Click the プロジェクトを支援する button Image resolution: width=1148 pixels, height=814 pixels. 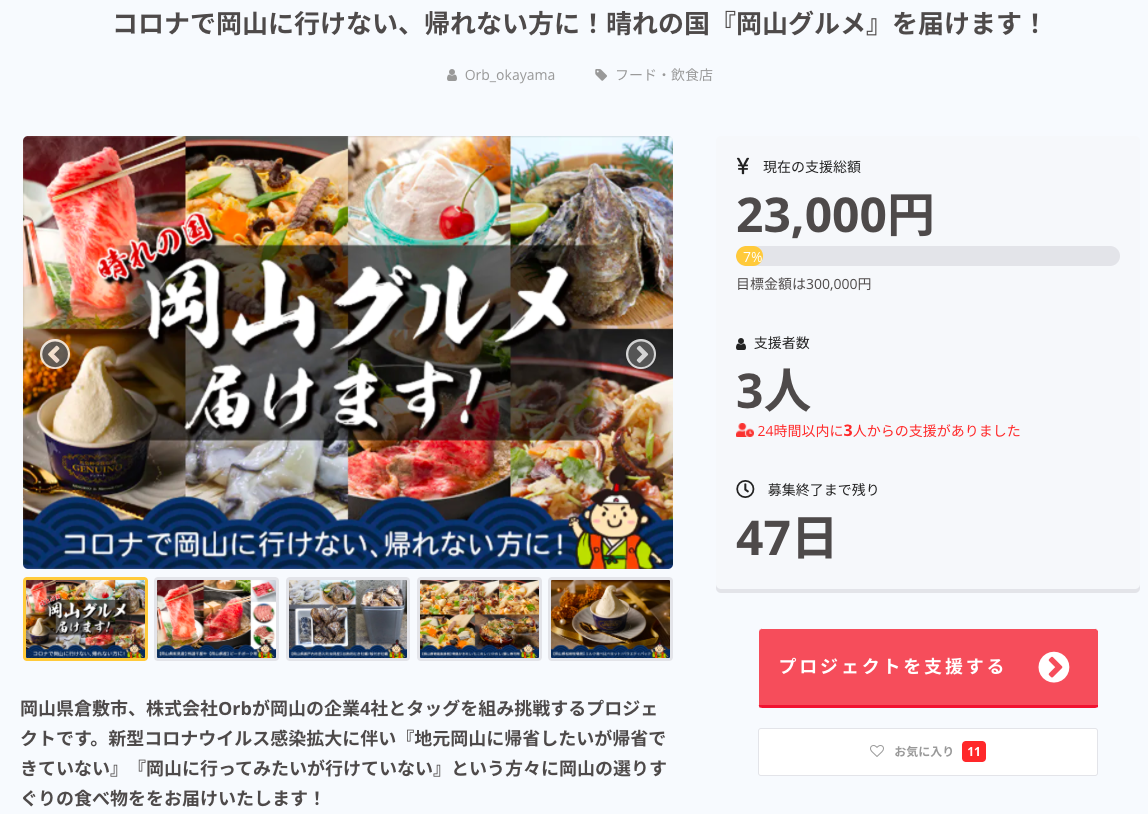tap(928, 668)
